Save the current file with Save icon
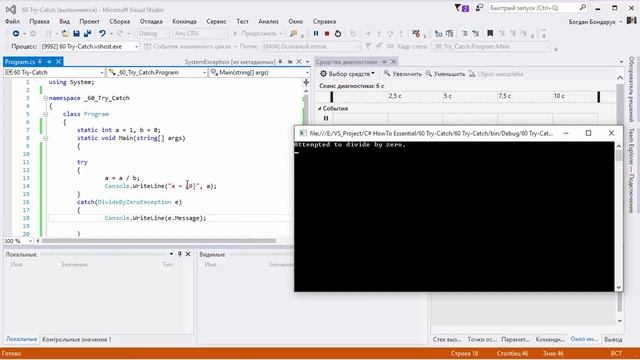This screenshot has height=360, width=640. pos(76,33)
